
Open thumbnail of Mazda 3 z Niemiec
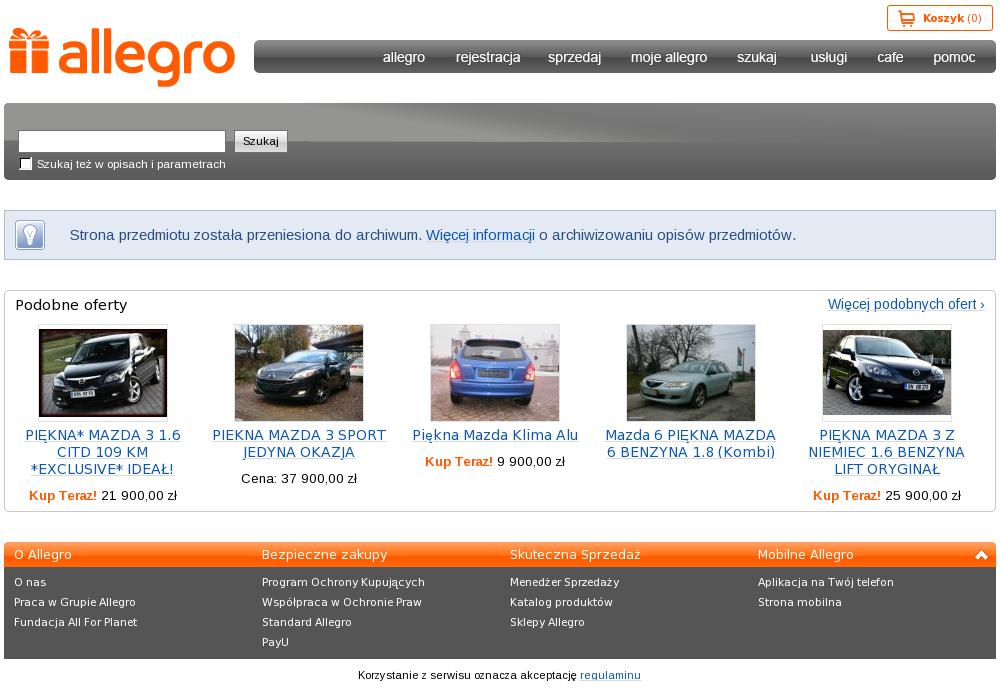click(886, 373)
